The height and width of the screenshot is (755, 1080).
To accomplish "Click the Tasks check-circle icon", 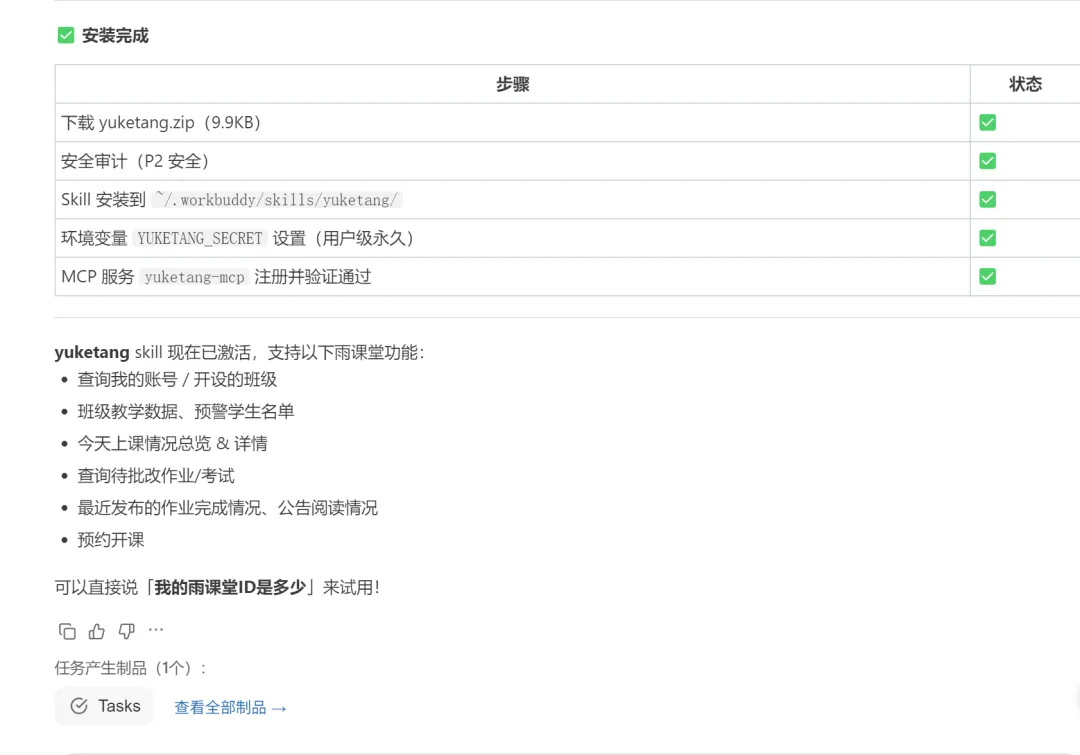I will [x=79, y=706].
